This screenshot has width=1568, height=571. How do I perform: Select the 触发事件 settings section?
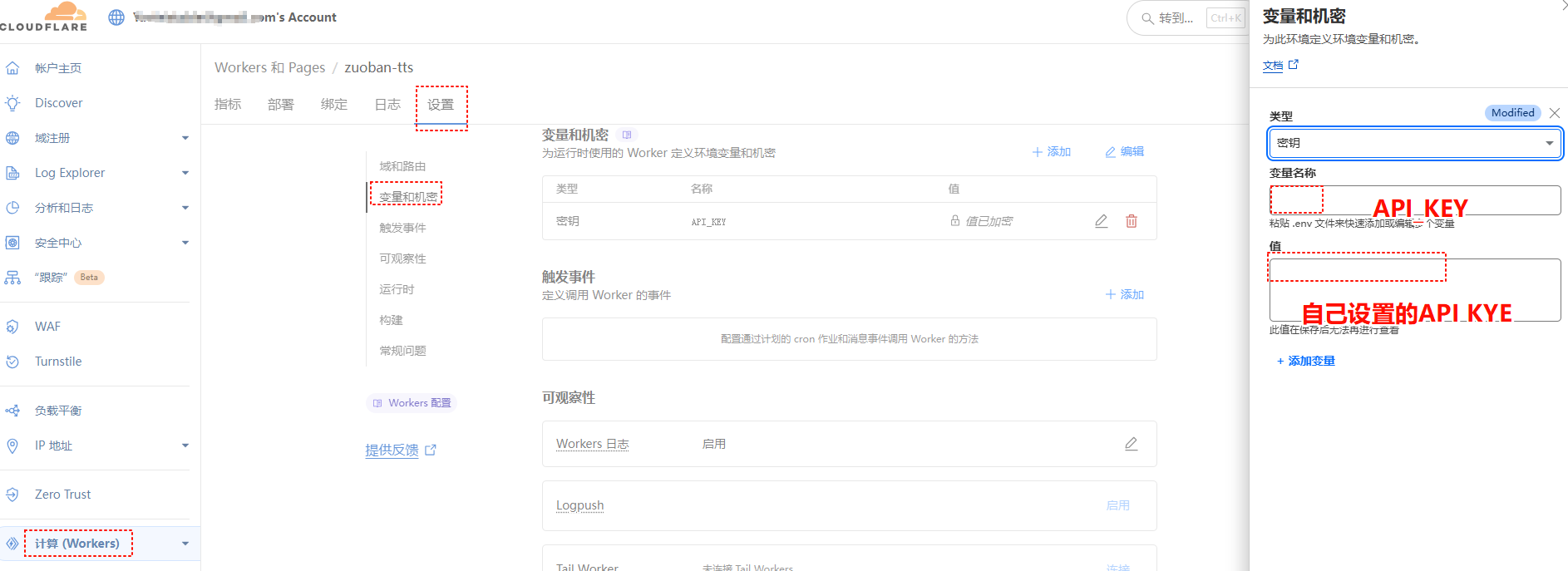[402, 228]
